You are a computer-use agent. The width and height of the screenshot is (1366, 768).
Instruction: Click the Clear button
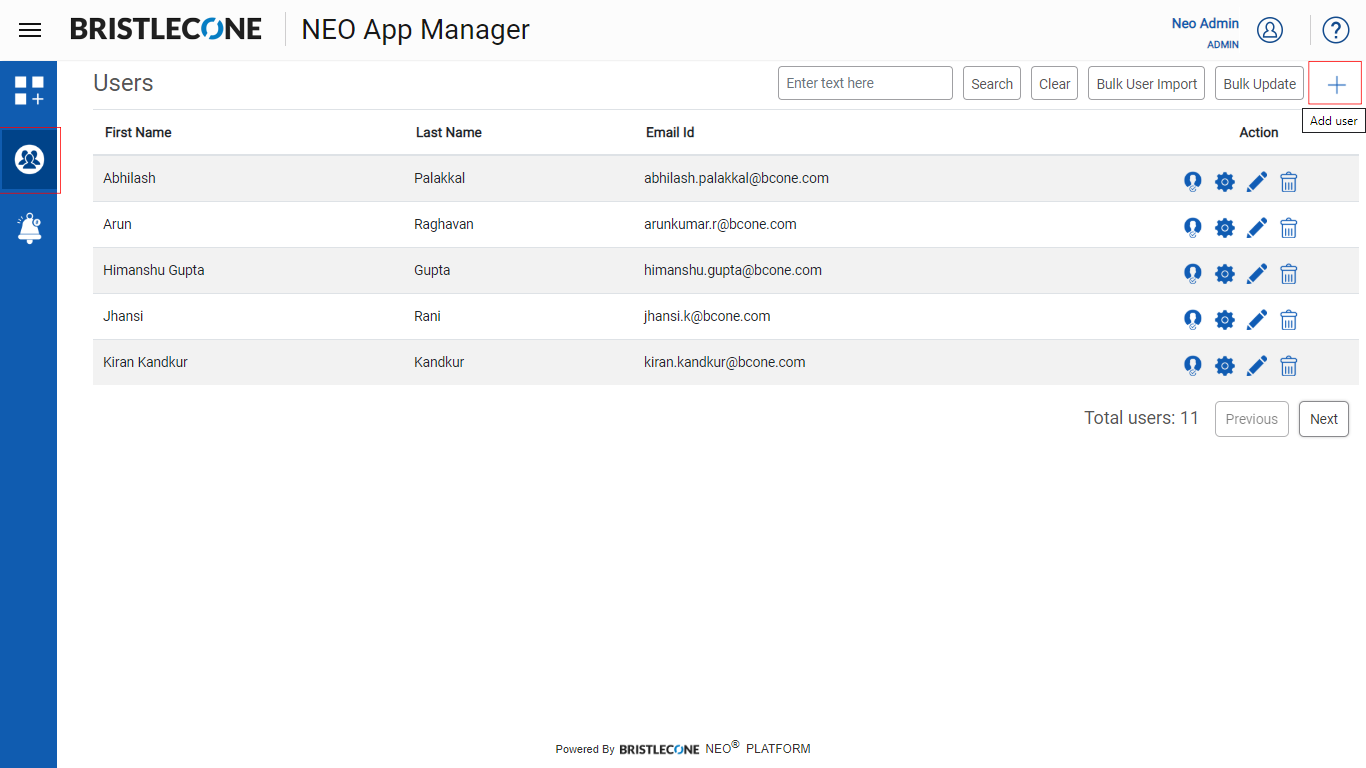pos(1054,84)
